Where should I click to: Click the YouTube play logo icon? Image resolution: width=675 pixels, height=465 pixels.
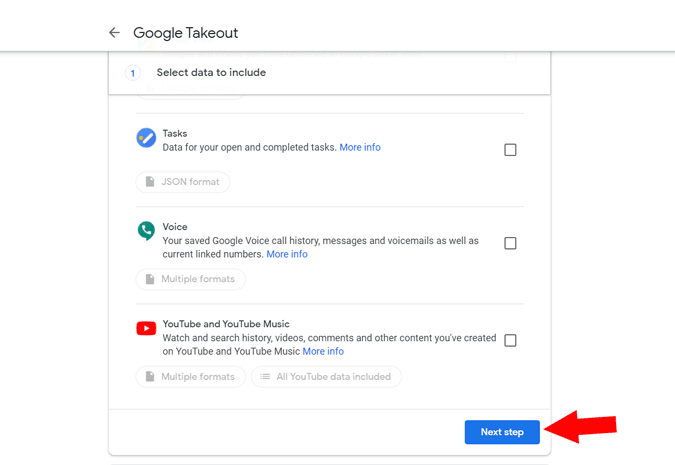pyautogui.click(x=146, y=329)
